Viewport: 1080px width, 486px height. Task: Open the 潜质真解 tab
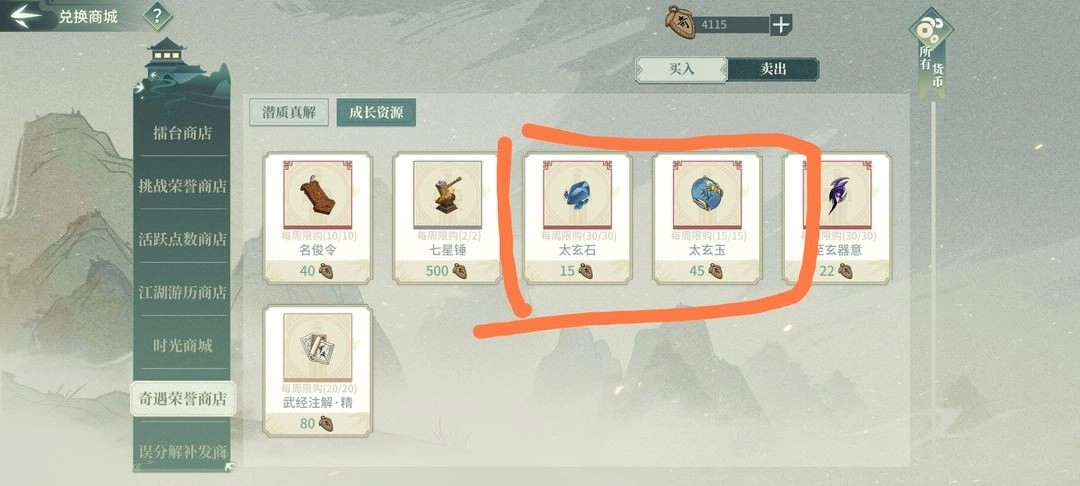coord(289,112)
